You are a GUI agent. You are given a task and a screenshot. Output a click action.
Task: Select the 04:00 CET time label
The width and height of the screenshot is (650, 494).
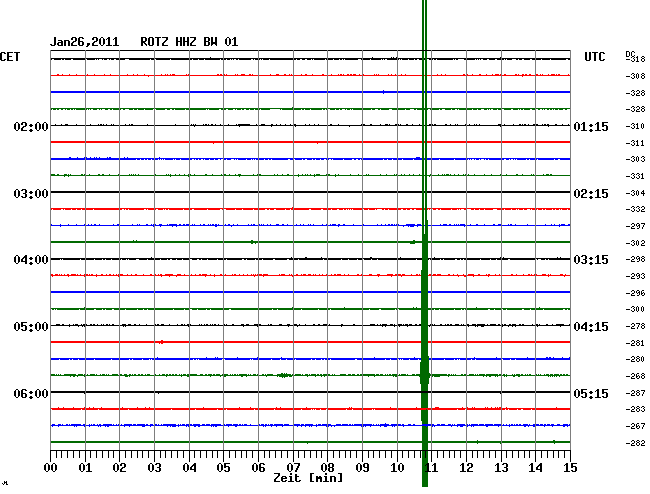[31, 260]
